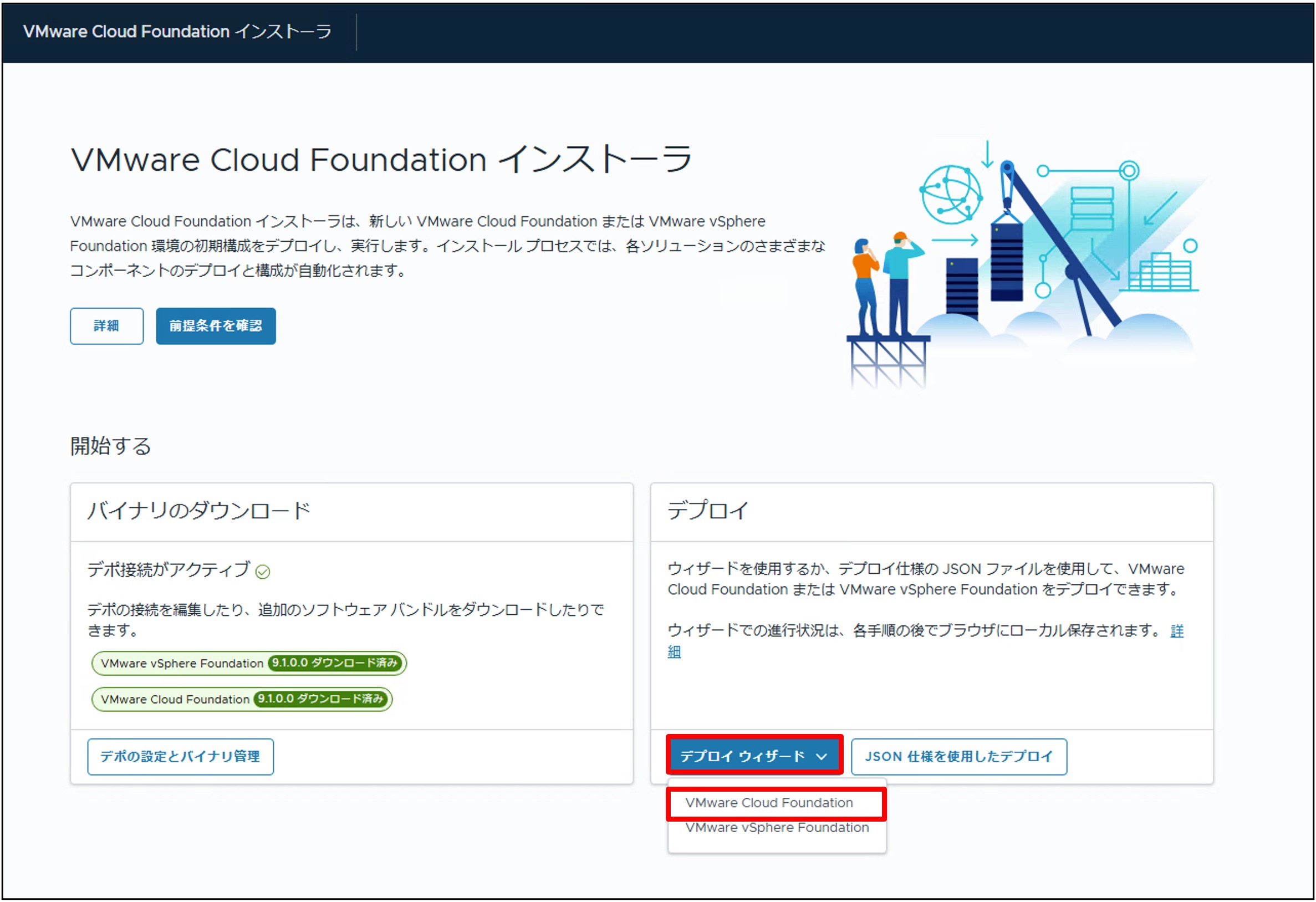Click the 詳細 outline button
Viewport: 1316px width, 902px height.
coord(106,326)
